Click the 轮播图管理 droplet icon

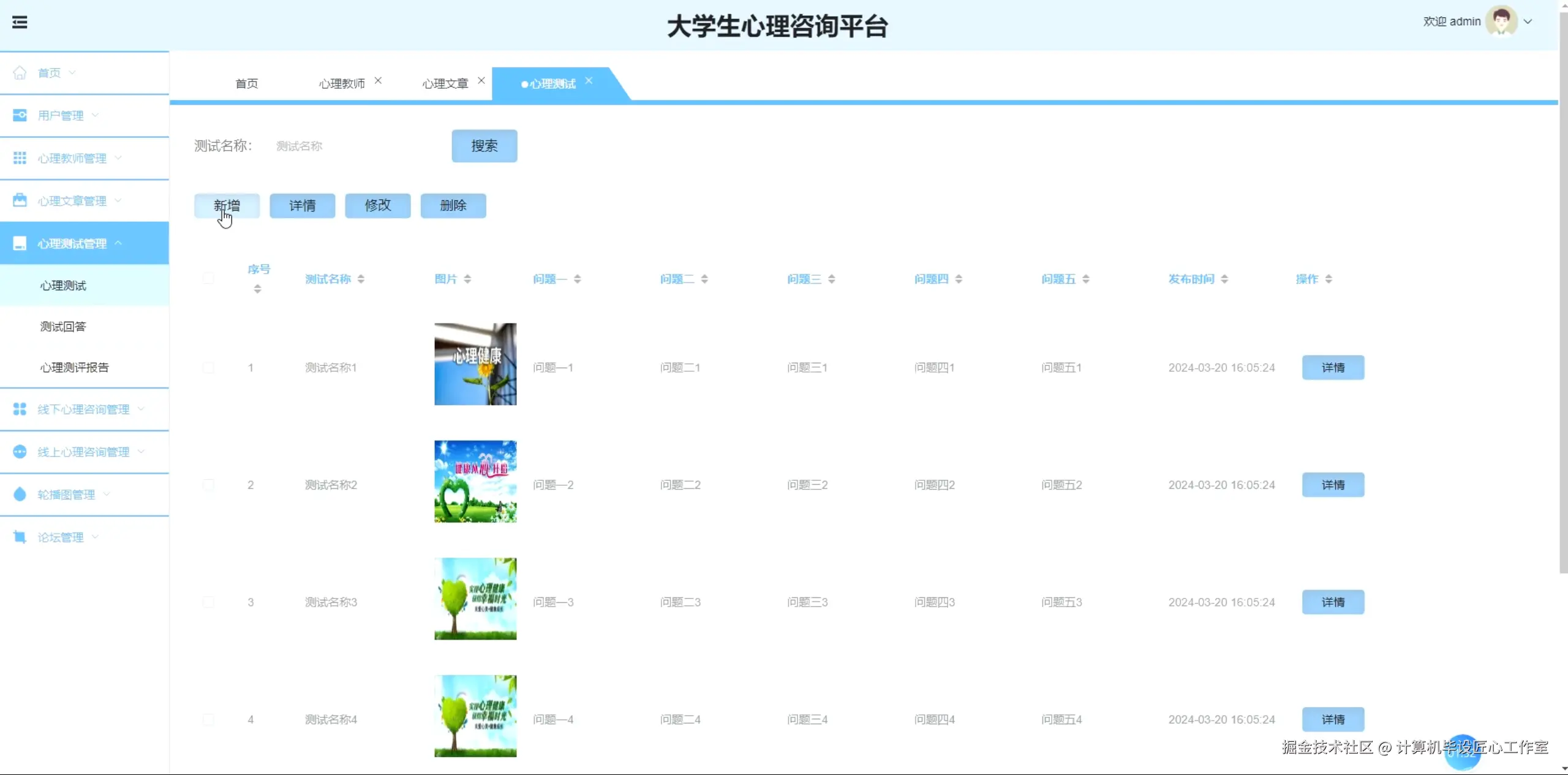pos(20,494)
